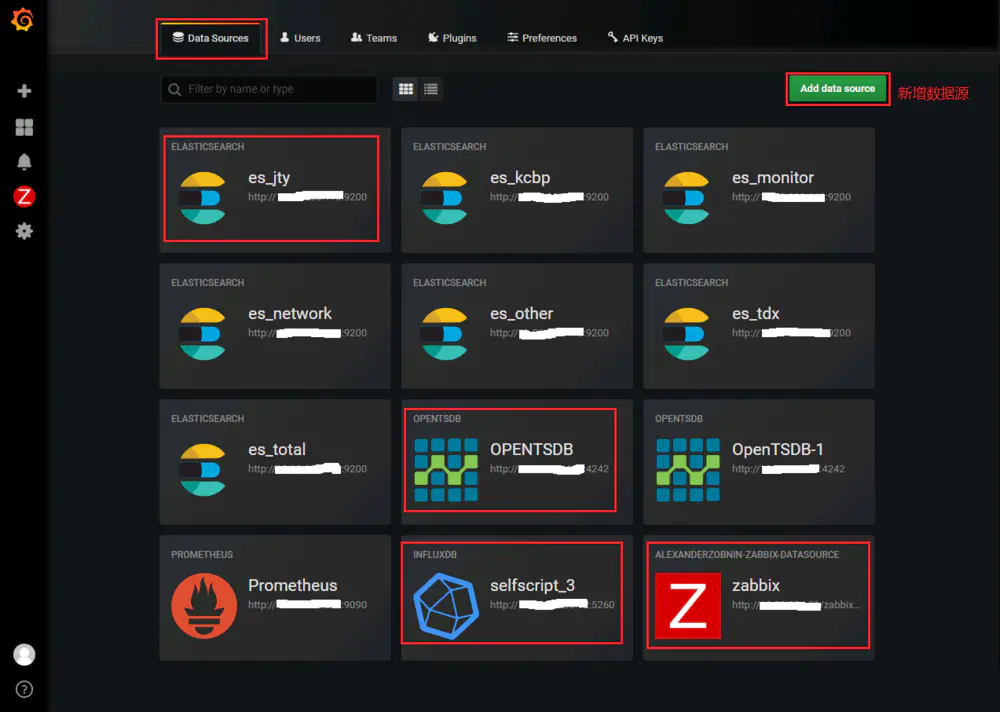Viewport: 1000px width, 712px height.
Task: Switch to the Plugins tab
Action: click(x=452, y=38)
